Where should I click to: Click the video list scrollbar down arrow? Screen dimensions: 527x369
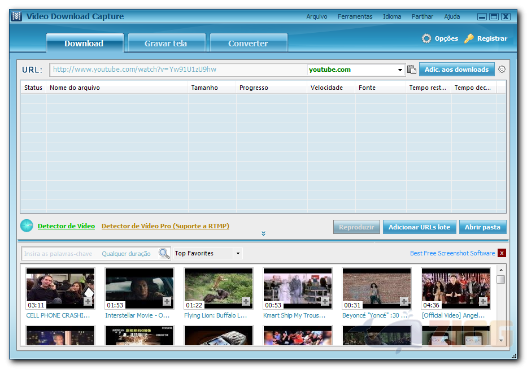coord(501,340)
